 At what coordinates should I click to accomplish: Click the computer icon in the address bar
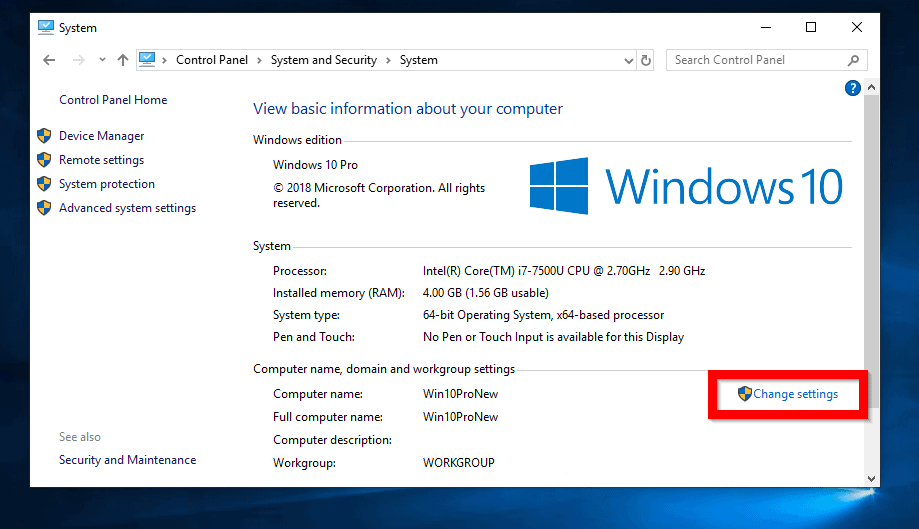click(147, 60)
